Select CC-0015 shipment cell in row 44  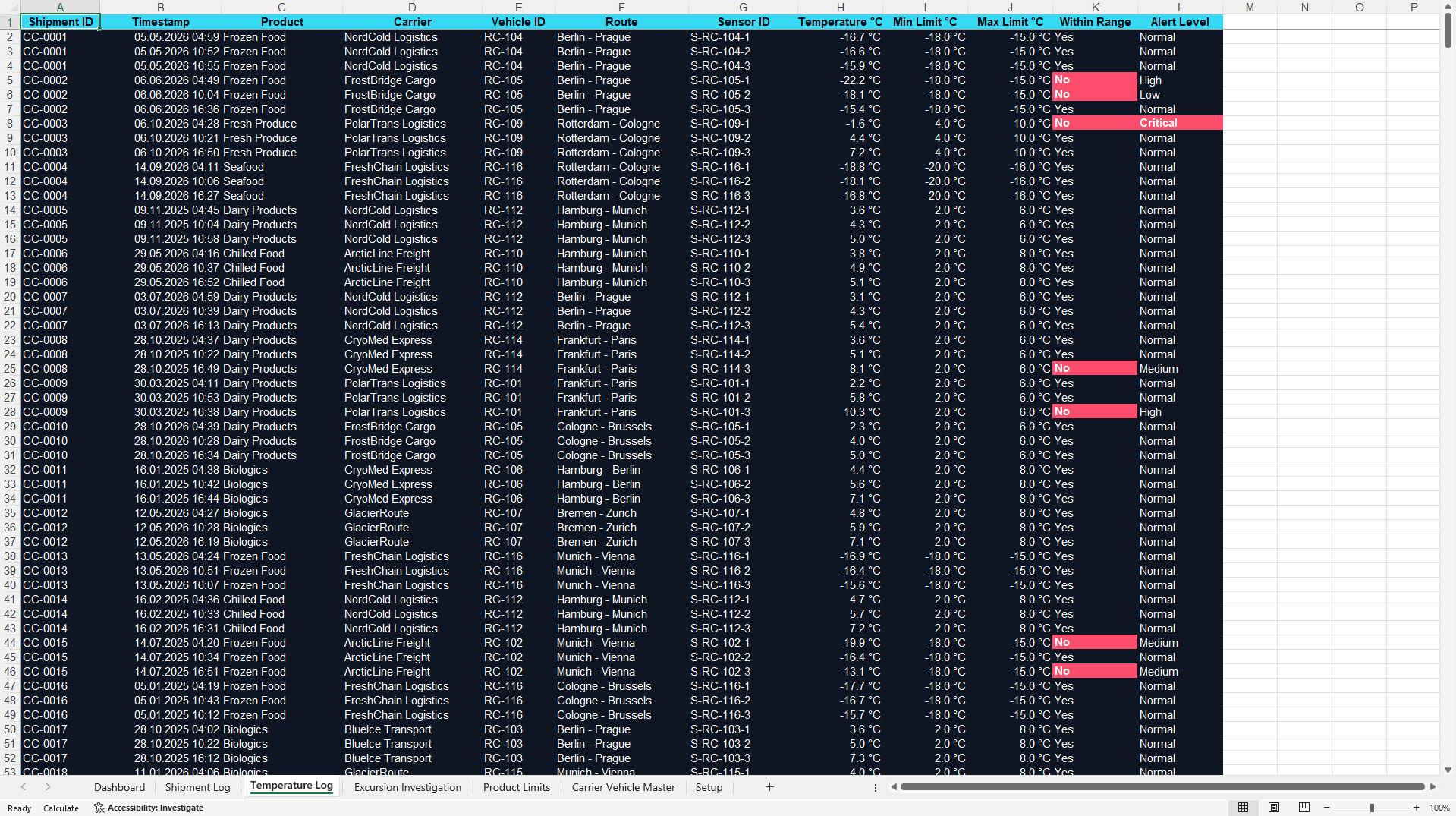tap(60, 643)
